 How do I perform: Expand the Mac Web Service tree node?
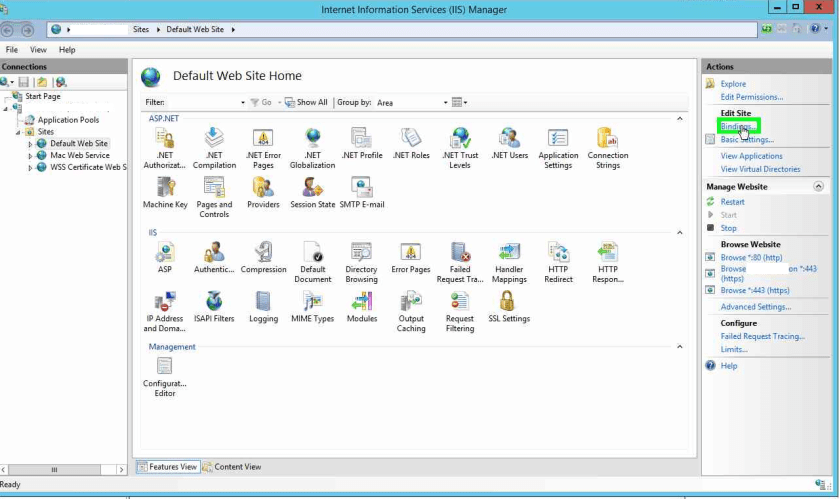(31, 156)
